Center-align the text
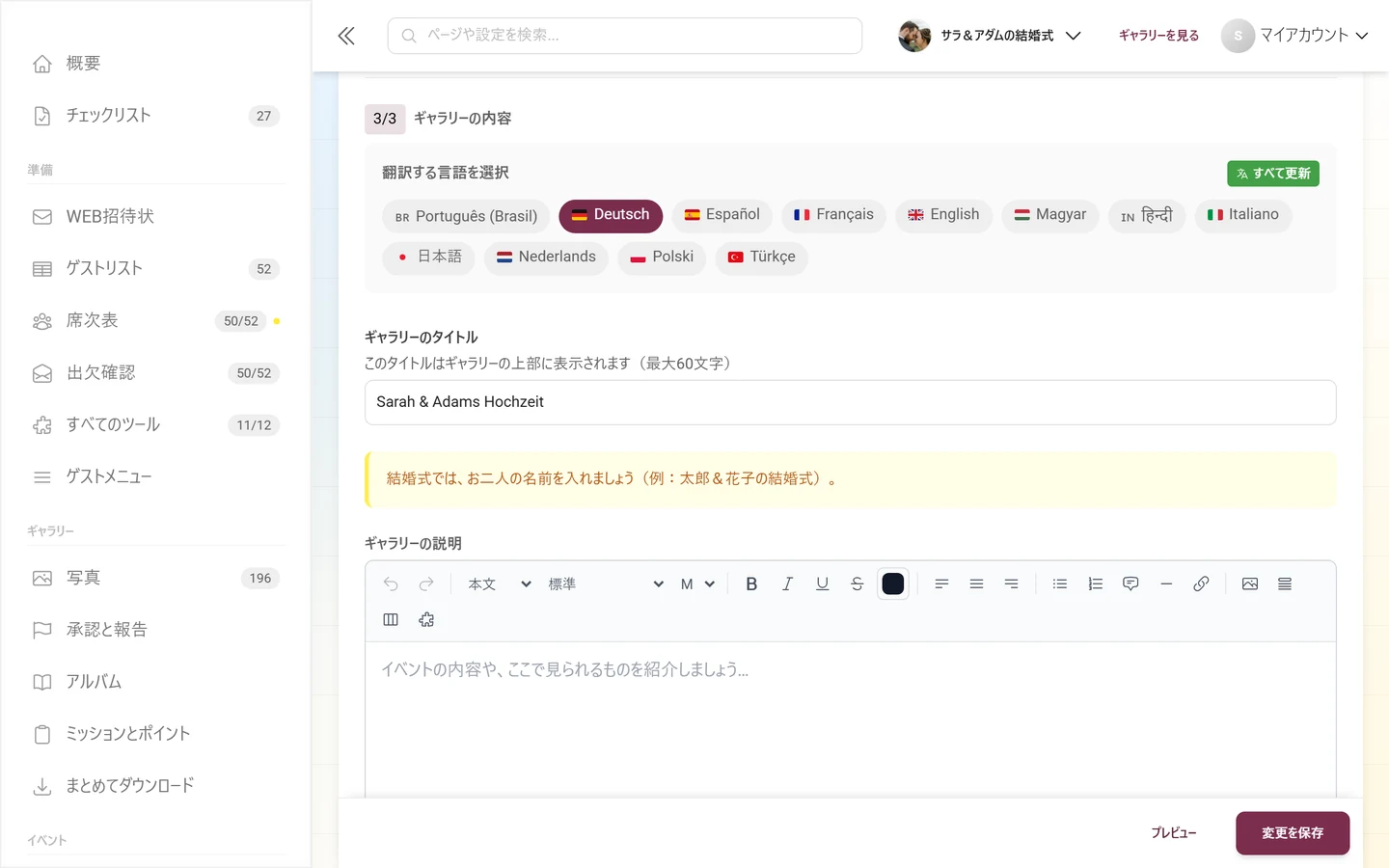Image resolution: width=1389 pixels, height=868 pixels. [x=976, y=583]
